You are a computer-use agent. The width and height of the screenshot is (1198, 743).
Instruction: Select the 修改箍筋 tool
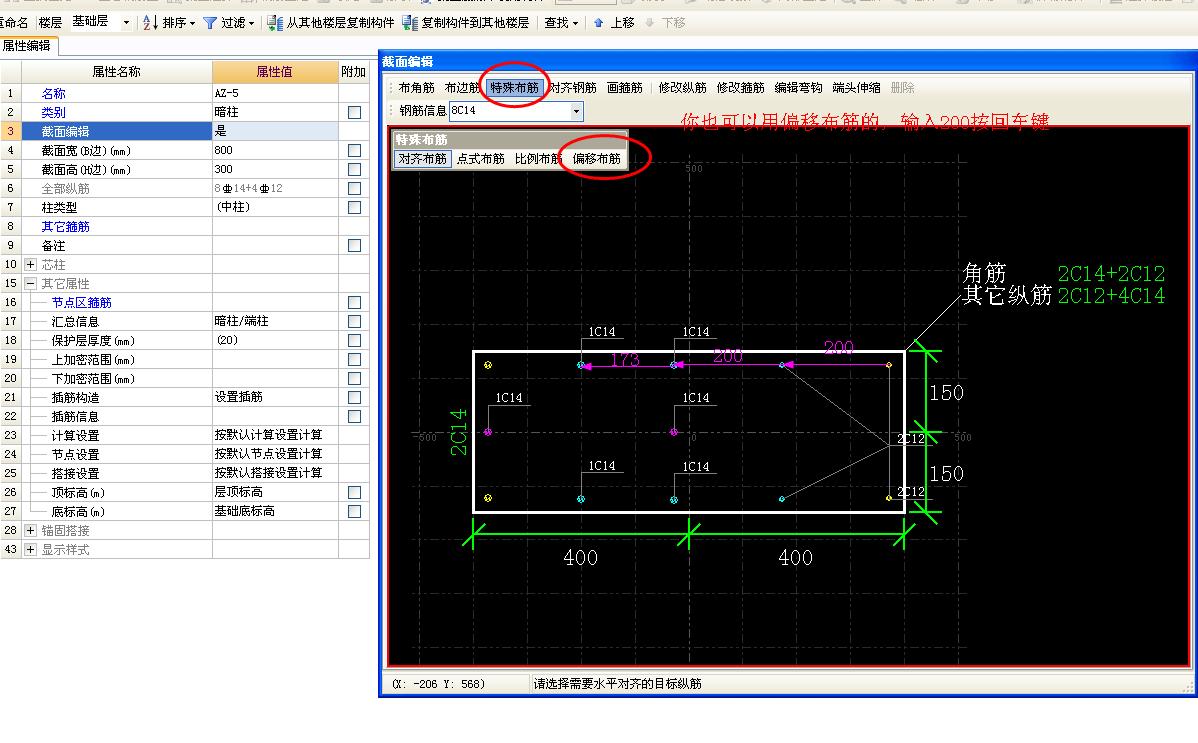(x=740, y=88)
